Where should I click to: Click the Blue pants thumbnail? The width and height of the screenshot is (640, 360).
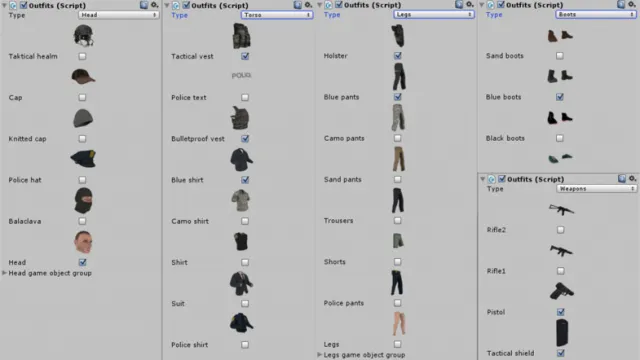(399, 76)
